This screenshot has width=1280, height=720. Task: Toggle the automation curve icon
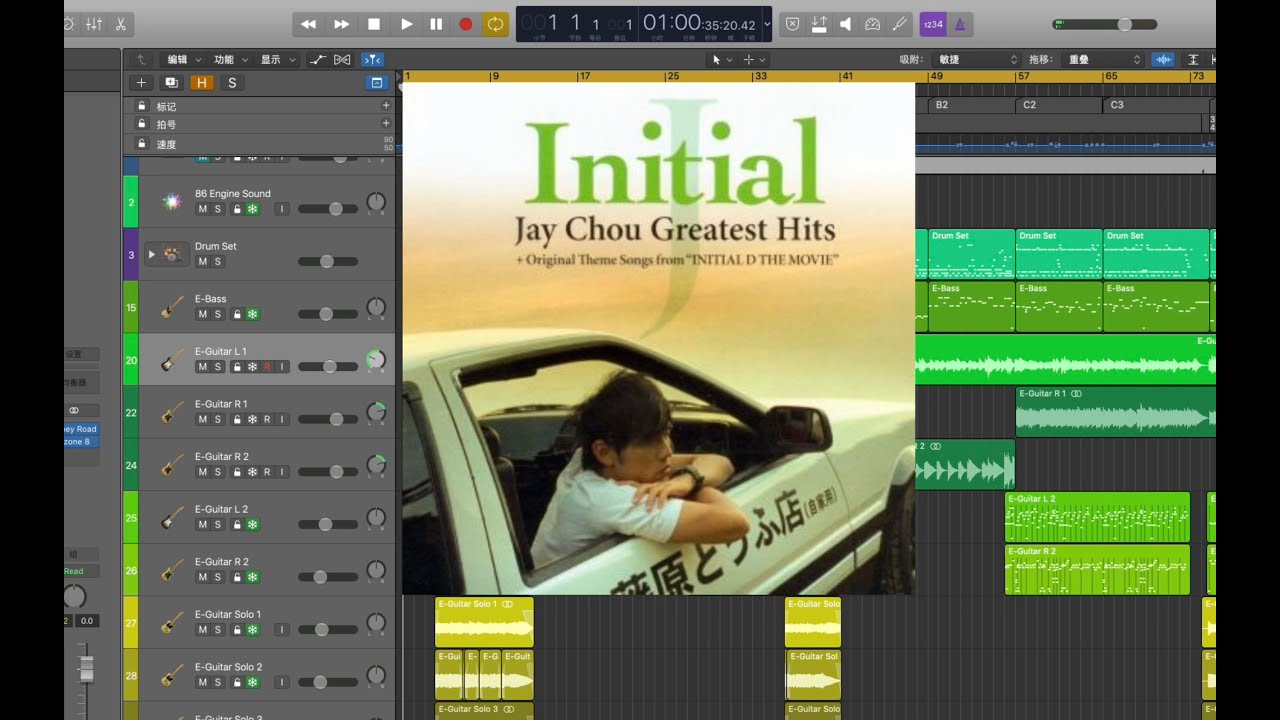[317, 60]
